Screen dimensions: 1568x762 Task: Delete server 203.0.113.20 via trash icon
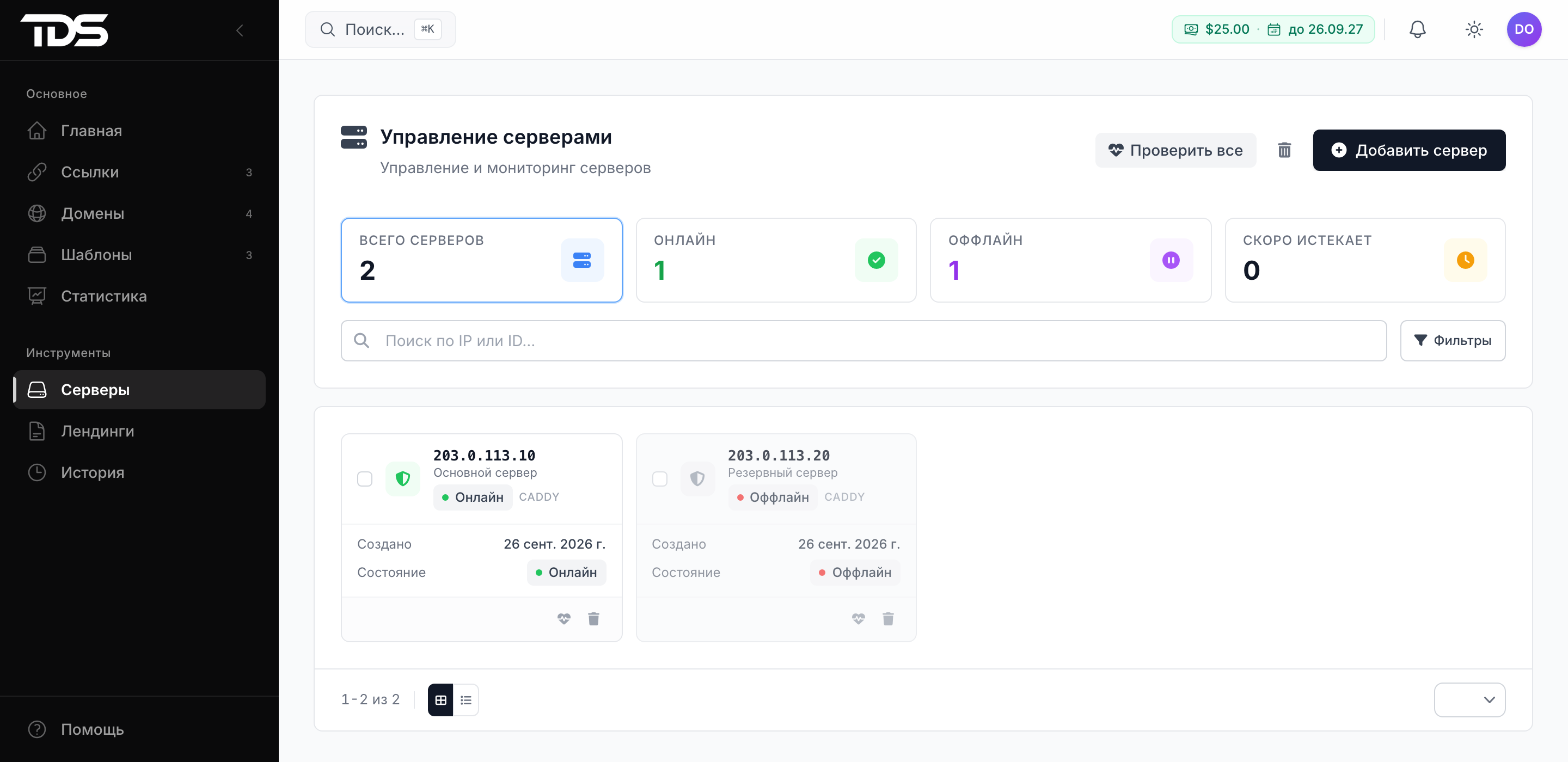coord(888,619)
